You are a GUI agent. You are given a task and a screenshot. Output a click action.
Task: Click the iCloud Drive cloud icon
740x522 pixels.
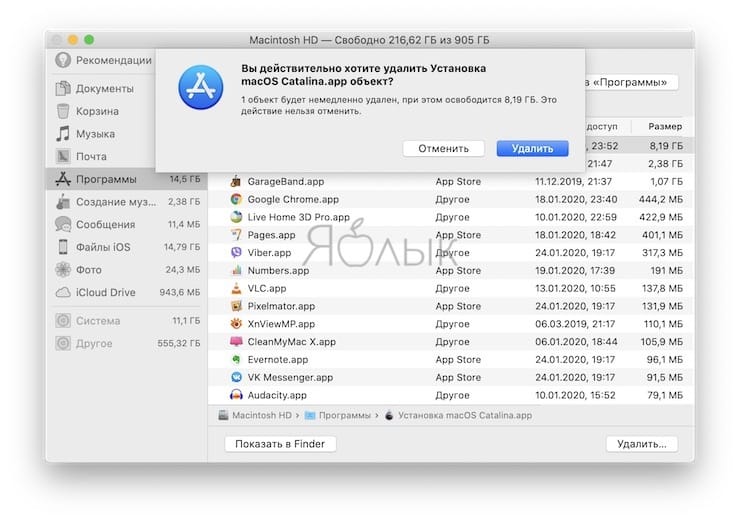[x=63, y=292]
